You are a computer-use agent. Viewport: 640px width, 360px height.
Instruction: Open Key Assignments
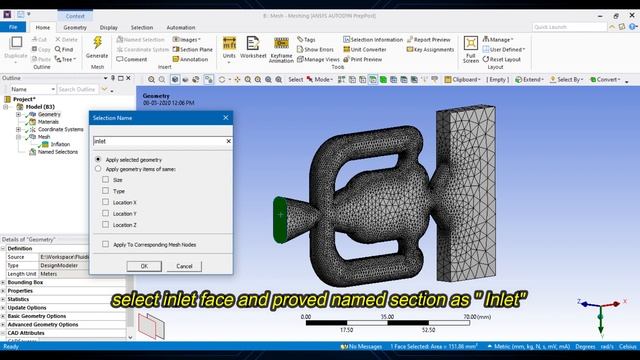[x=430, y=49]
